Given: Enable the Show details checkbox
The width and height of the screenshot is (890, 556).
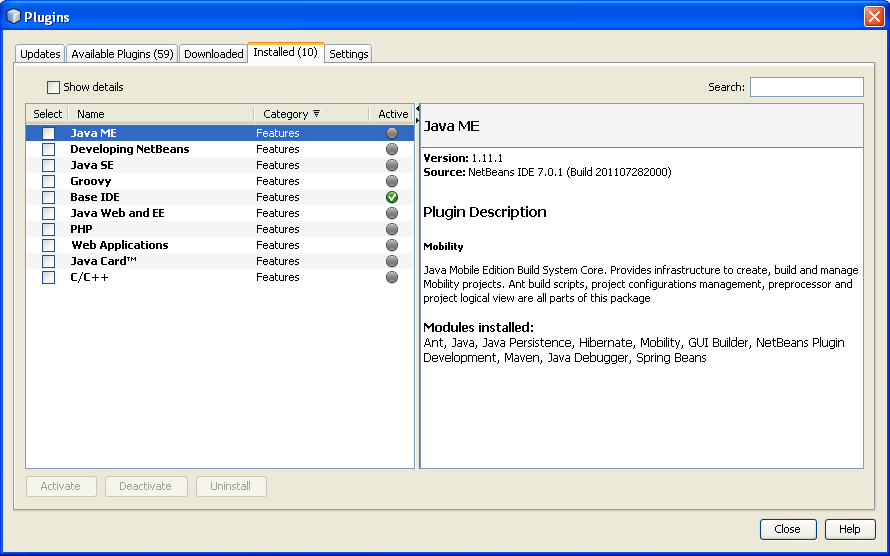Looking at the screenshot, I should (53, 87).
